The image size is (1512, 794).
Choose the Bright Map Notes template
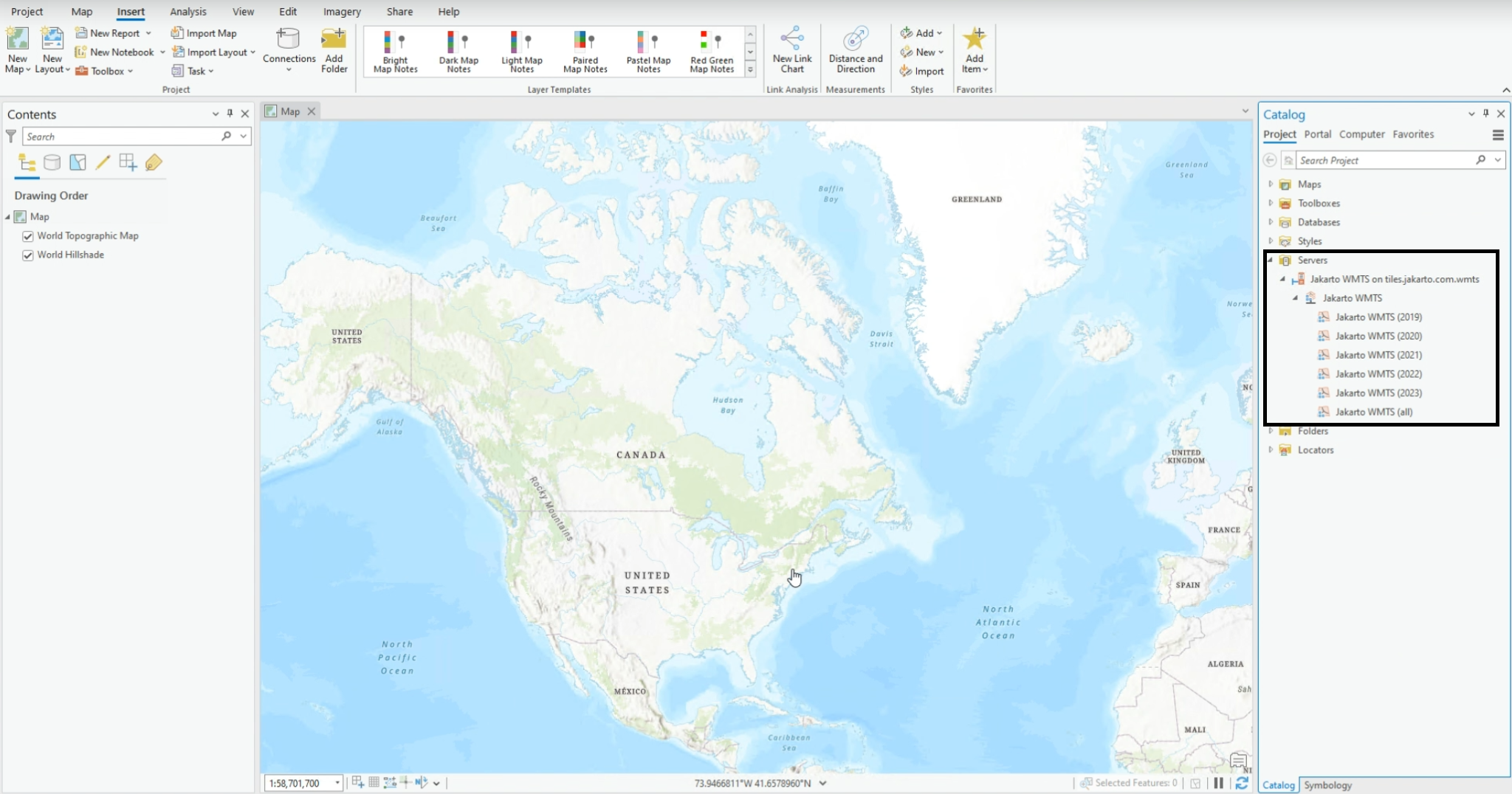[395, 51]
